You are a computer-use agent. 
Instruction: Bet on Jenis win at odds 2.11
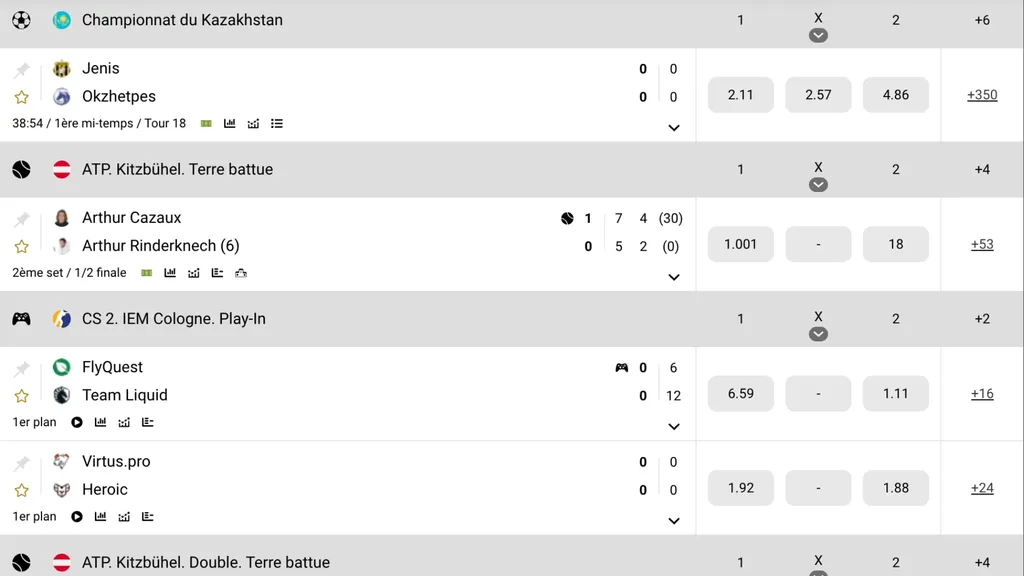[x=740, y=95]
